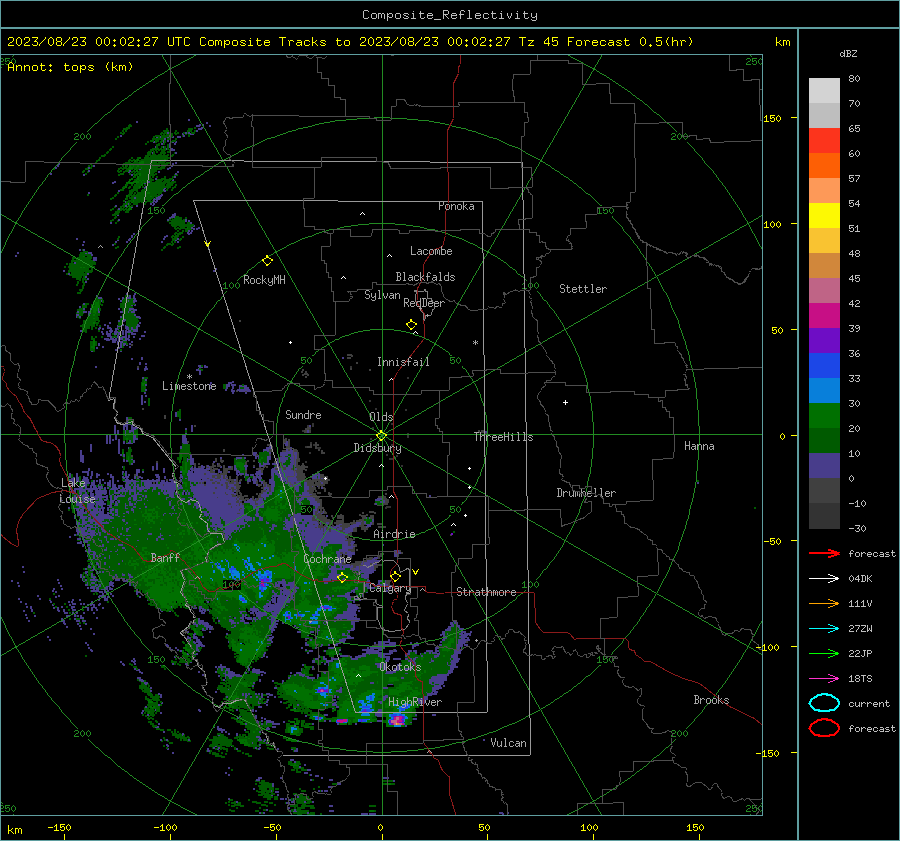900x841 pixels.
Task: Click the yellow diamond marker above RockyMH
Action: 267,261
